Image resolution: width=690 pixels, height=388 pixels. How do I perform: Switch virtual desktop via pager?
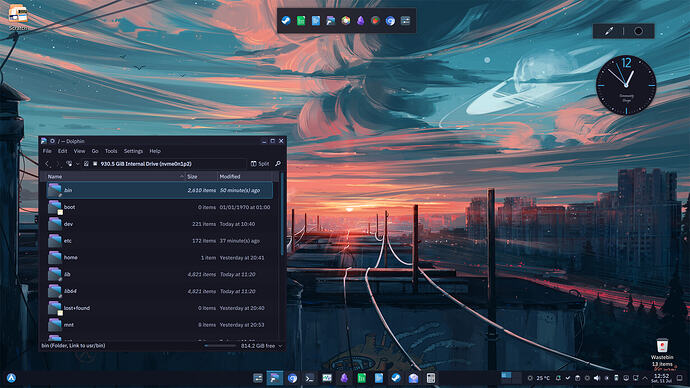(x=511, y=378)
